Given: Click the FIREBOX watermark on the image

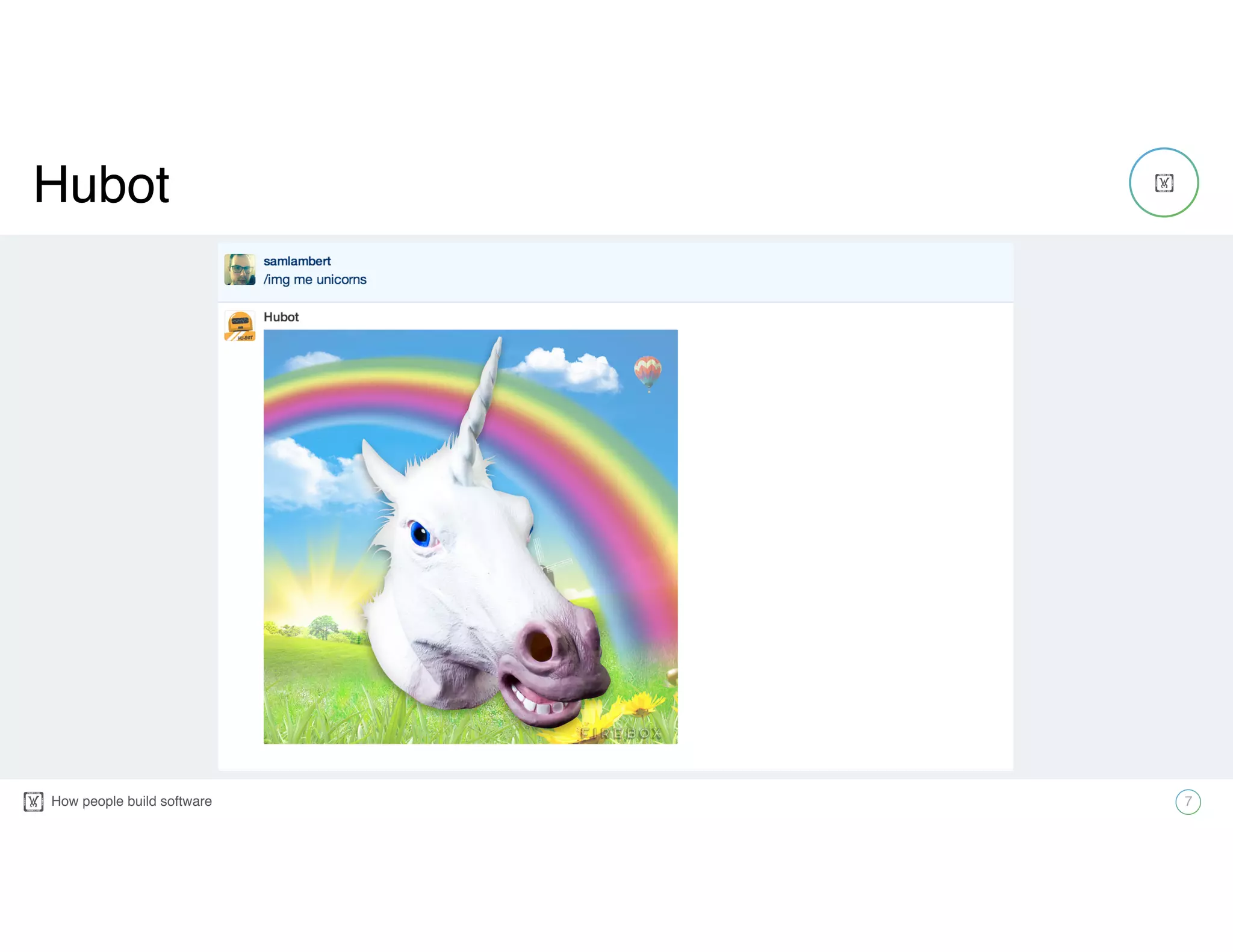Looking at the screenshot, I should click(x=621, y=733).
